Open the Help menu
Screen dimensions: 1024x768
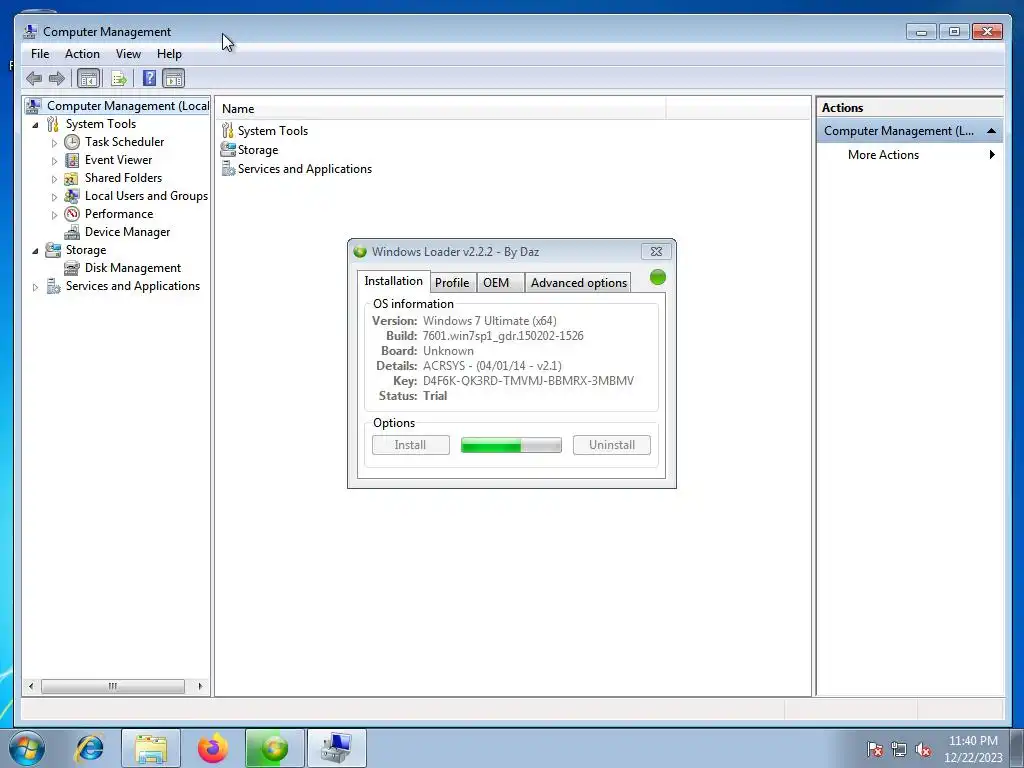[x=169, y=54]
